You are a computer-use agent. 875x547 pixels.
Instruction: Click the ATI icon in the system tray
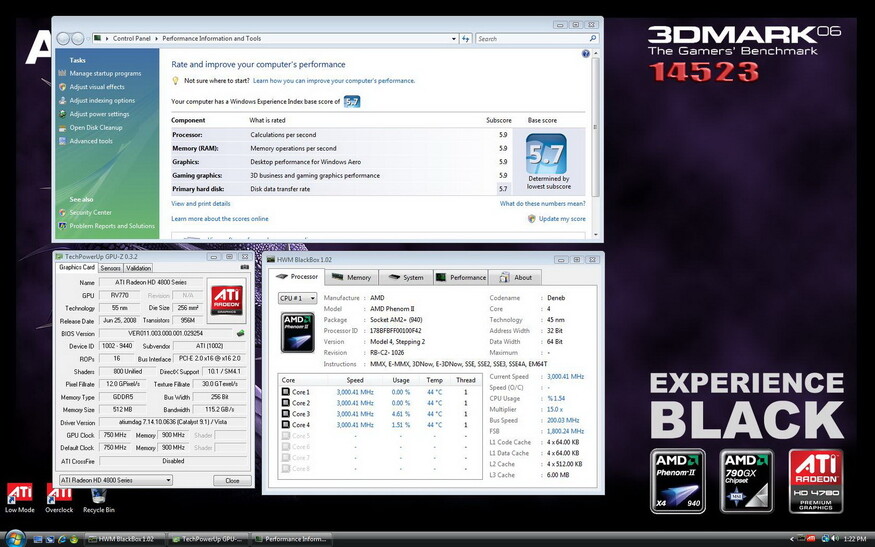pyautogui.click(x=811, y=539)
